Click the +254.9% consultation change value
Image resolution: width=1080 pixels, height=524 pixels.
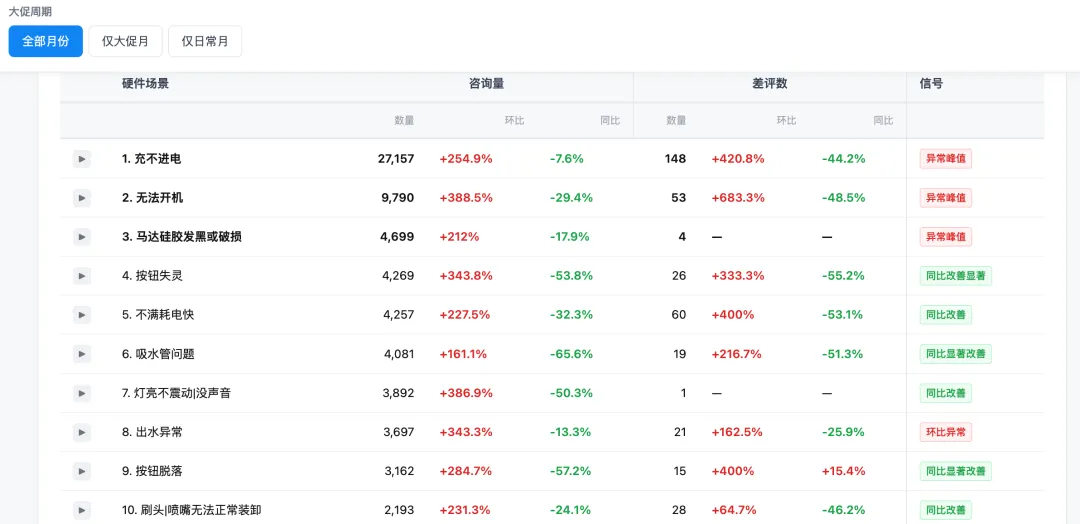point(466,159)
